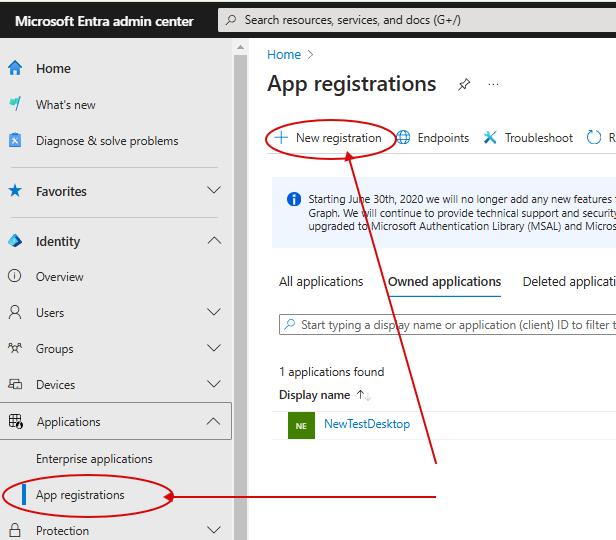Click the Identity diamond icon

coord(15,241)
